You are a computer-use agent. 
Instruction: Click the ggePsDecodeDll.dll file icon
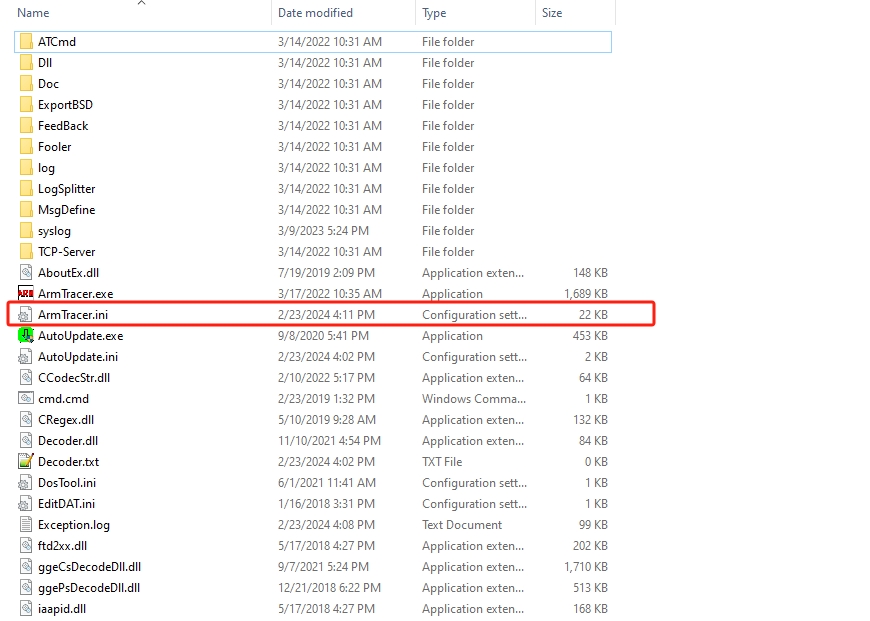[26, 588]
